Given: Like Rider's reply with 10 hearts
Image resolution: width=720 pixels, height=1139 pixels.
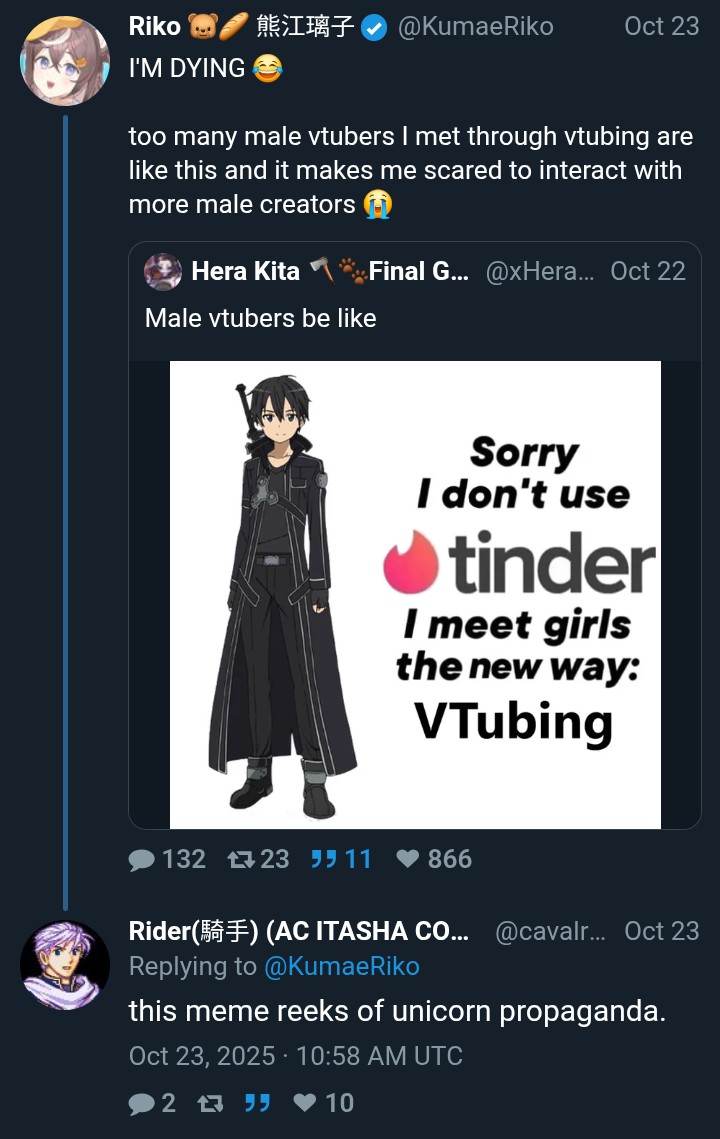Looking at the screenshot, I should pyautogui.click(x=305, y=1103).
